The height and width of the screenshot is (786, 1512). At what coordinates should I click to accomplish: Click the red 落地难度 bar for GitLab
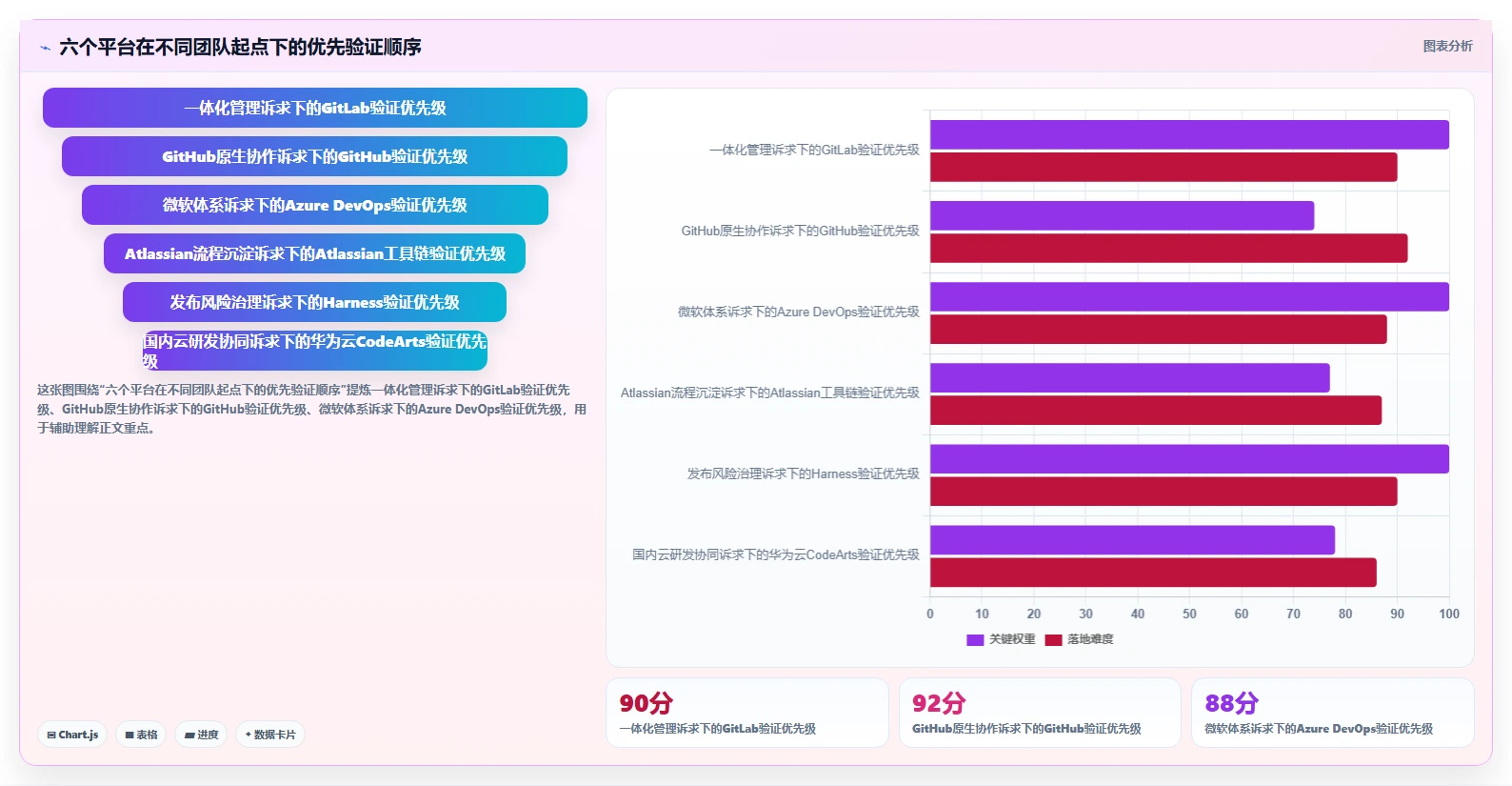[1164, 167]
